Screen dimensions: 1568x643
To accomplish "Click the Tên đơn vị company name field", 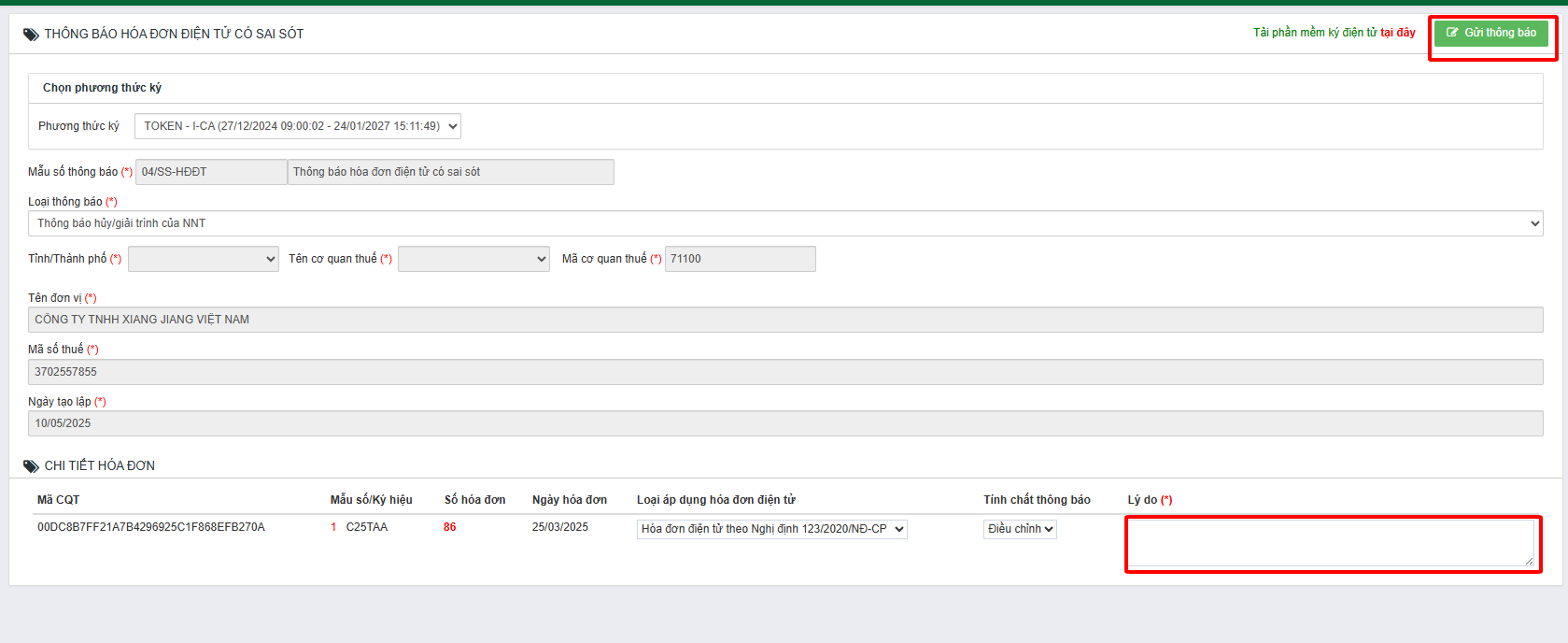I will [784, 320].
